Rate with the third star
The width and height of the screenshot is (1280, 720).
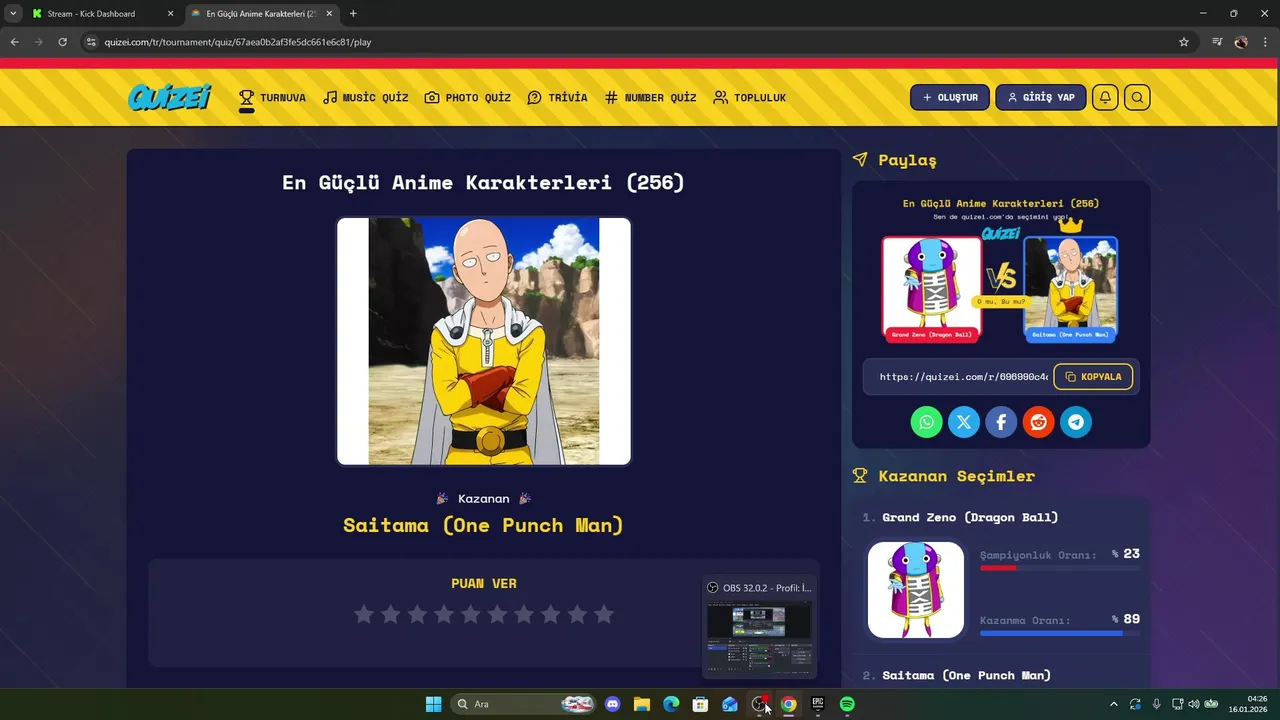point(417,614)
